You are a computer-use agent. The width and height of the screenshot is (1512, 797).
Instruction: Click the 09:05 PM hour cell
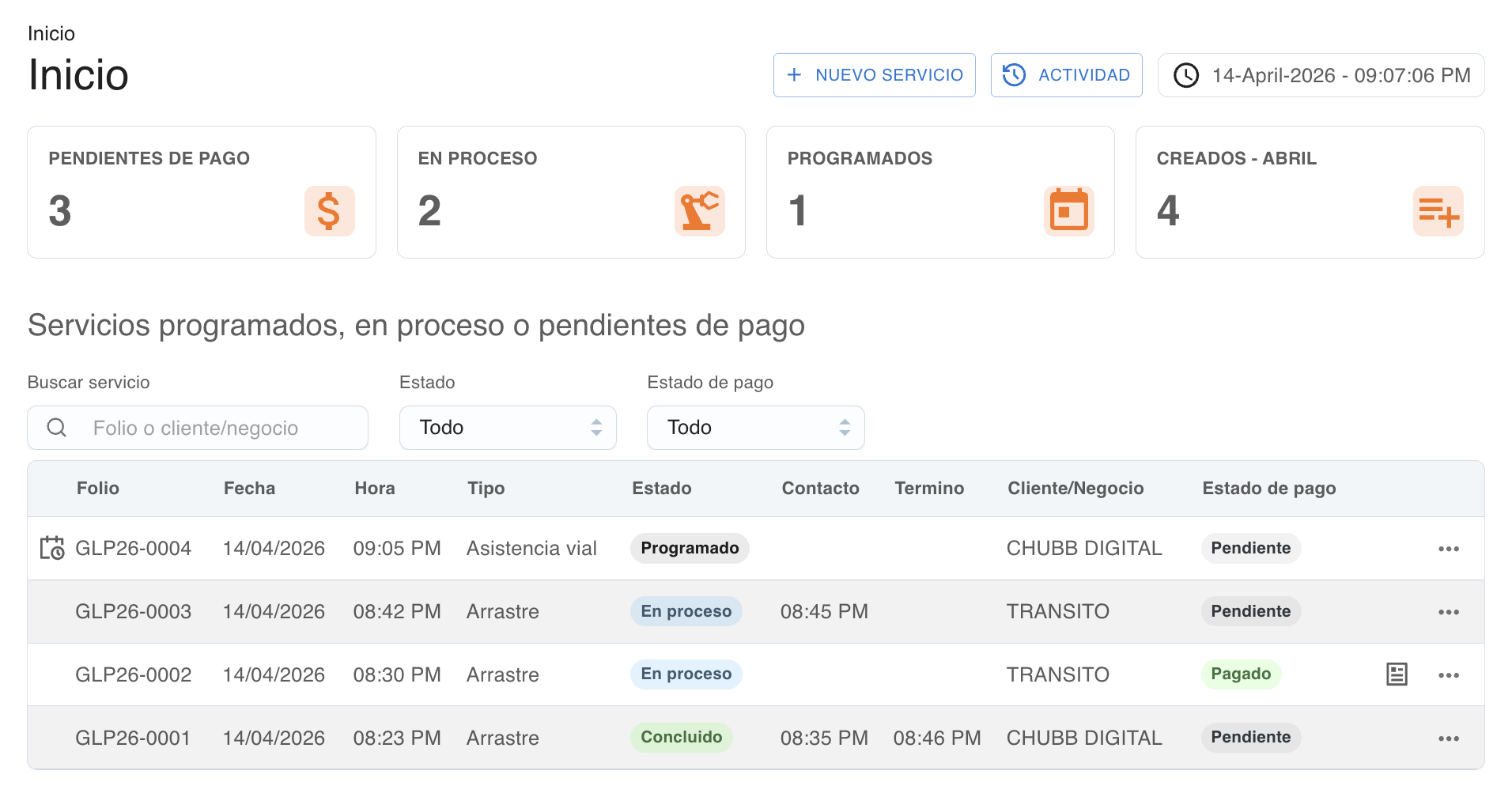(x=397, y=548)
